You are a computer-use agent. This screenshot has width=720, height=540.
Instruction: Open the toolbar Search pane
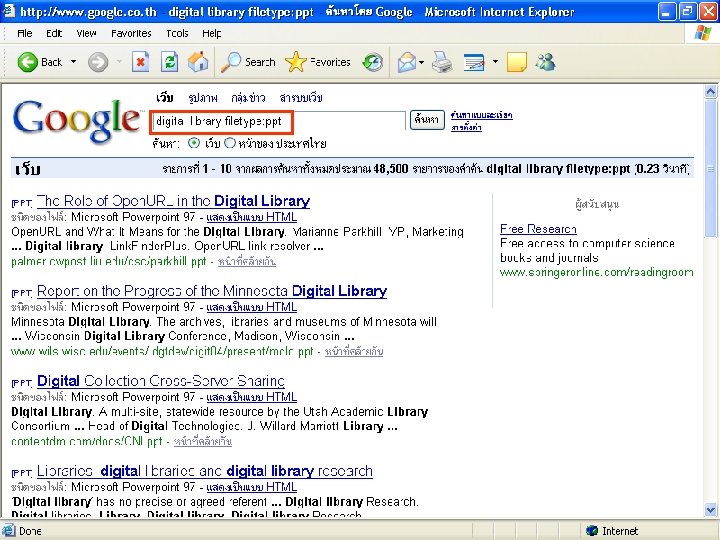tap(248, 62)
